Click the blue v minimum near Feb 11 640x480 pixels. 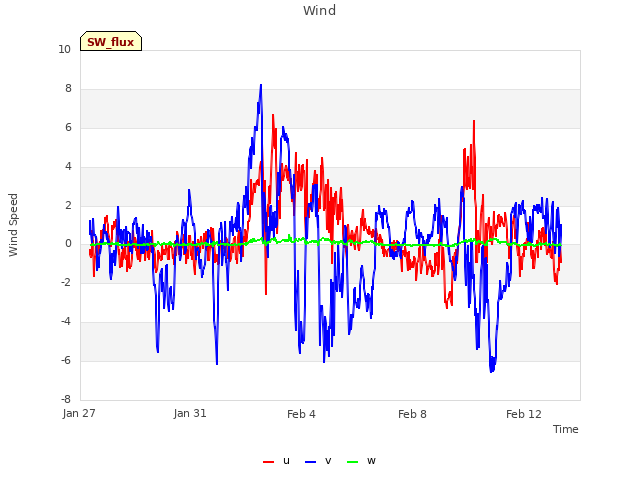[491, 371]
